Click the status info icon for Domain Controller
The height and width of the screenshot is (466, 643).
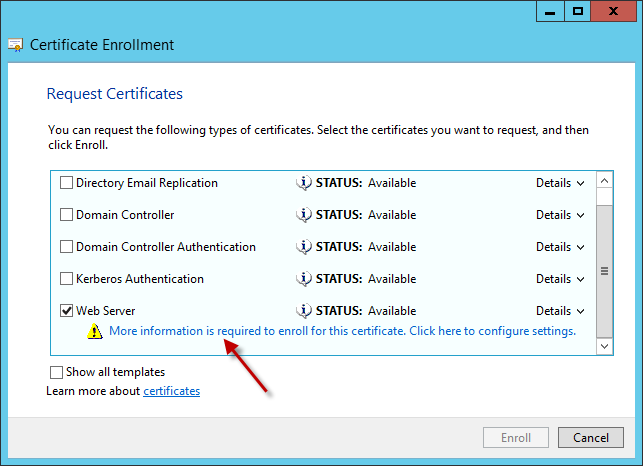point(304,215)
